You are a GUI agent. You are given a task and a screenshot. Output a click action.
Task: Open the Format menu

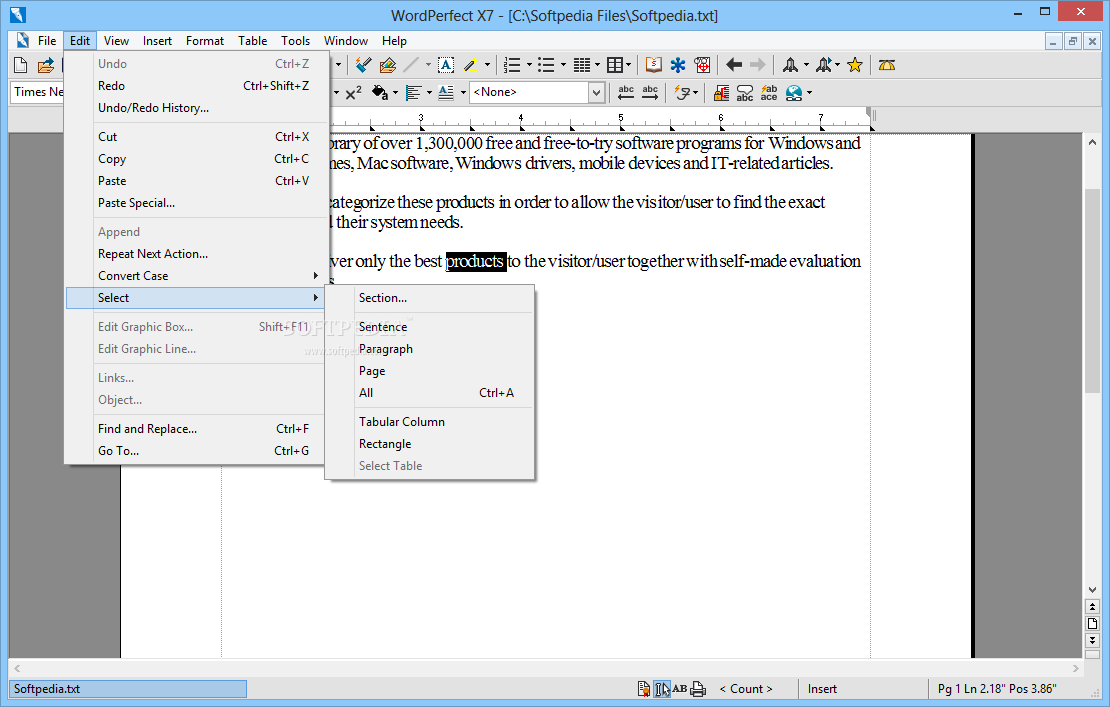click(205, 41)
